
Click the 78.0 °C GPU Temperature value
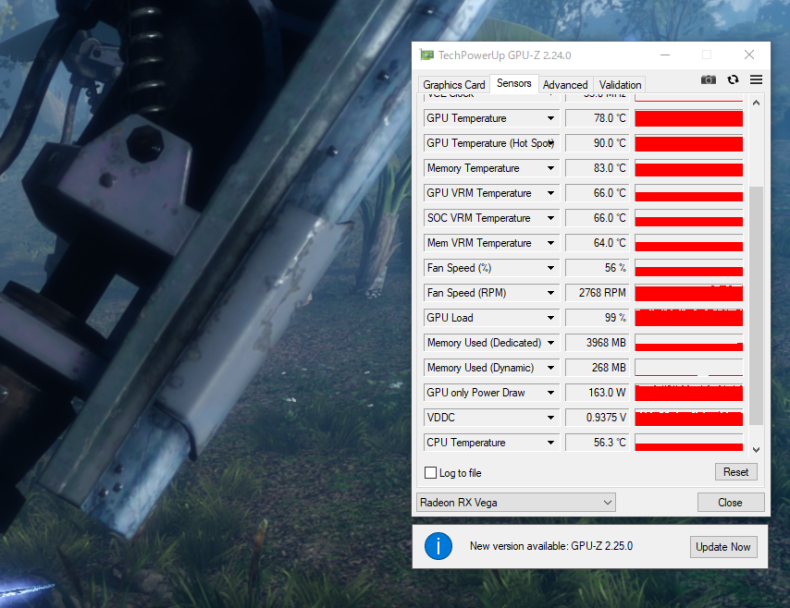[597, 118]
